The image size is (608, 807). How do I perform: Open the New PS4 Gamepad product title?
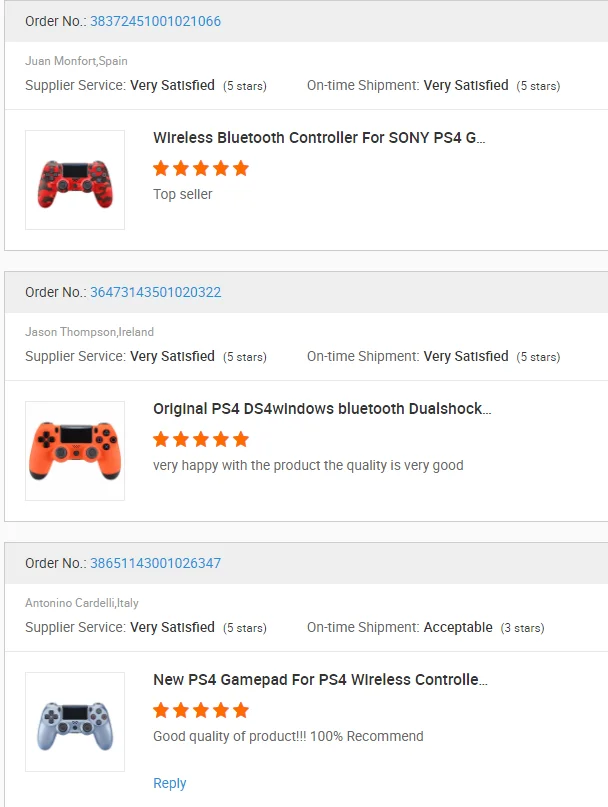click(x=320, y=680)
